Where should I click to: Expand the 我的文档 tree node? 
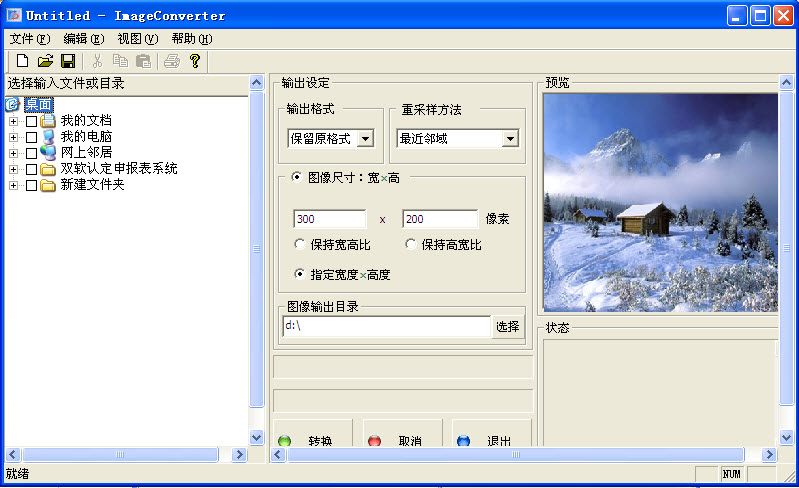click(x=14, y=121)
